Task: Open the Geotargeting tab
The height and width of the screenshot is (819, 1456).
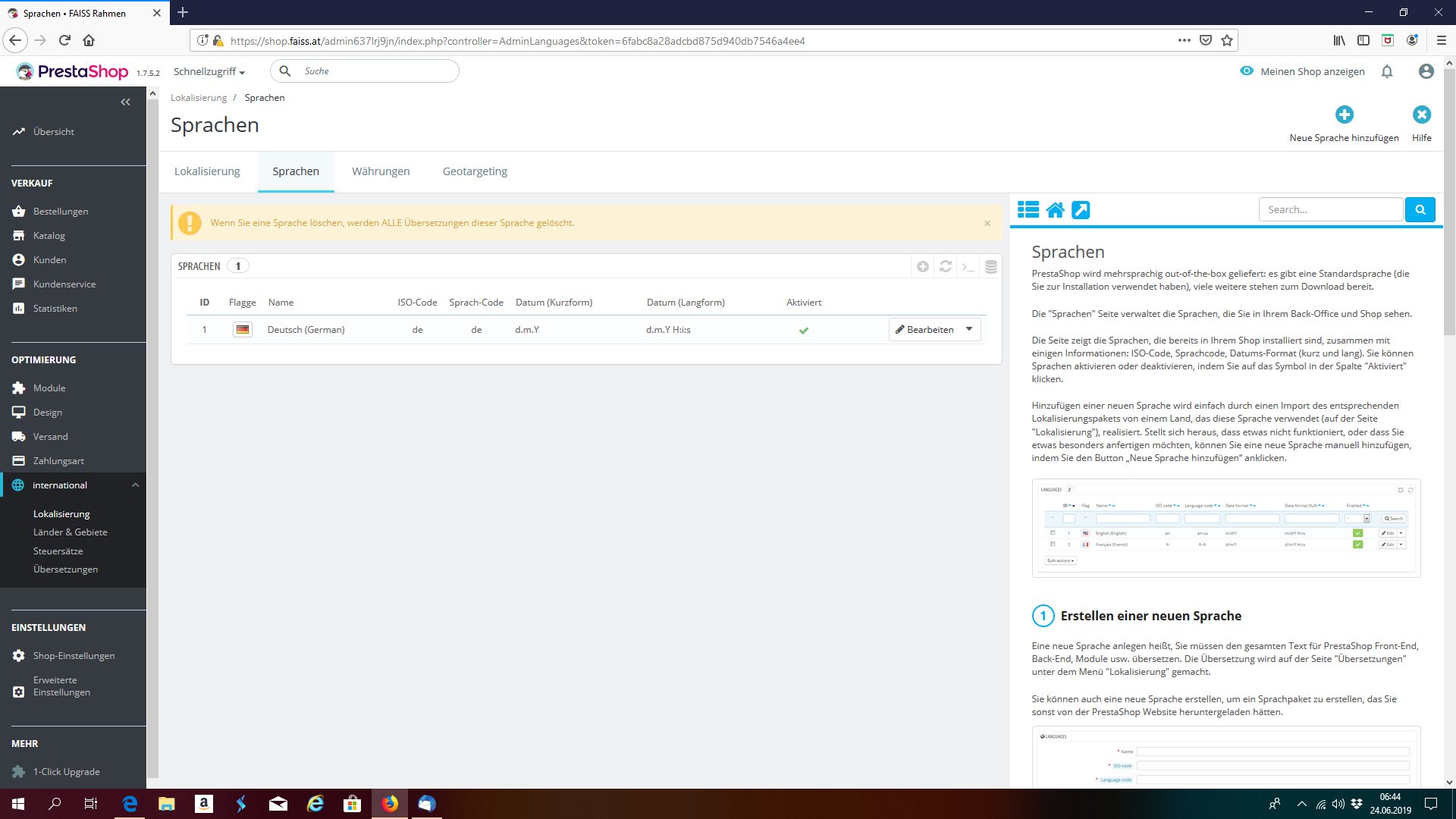Action: [x=475, y=171]
